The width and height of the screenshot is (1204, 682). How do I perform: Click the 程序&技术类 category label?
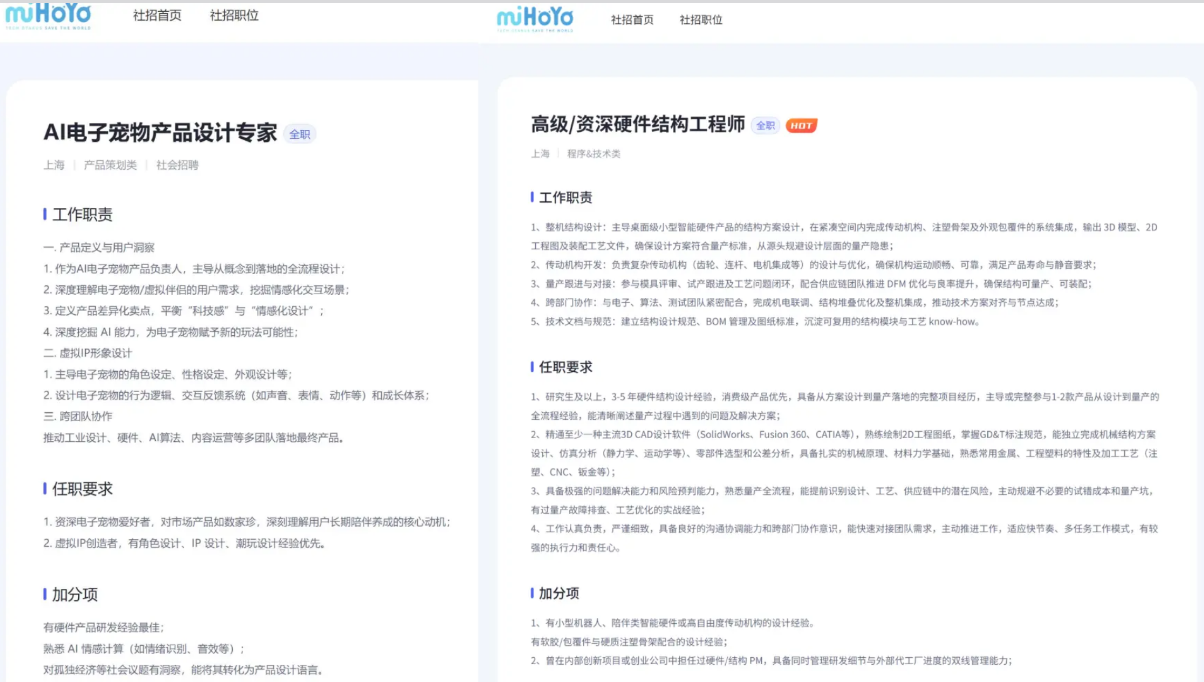coord(594,154)
